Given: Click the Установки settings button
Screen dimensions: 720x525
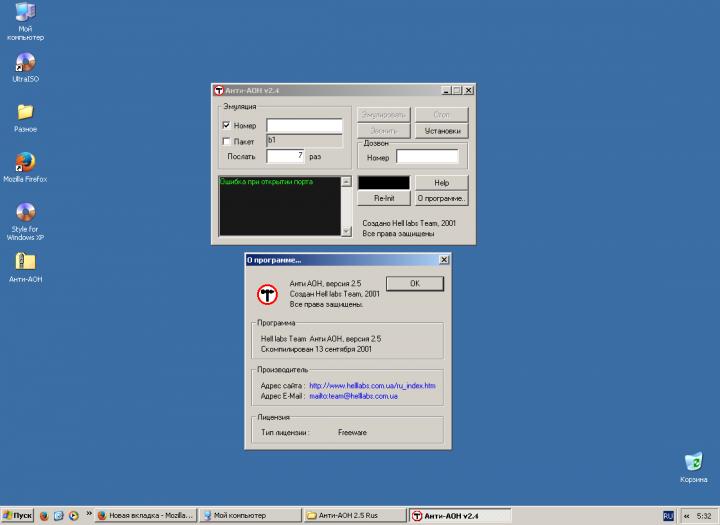Looking at the screenshot, I should click(442, 131).
